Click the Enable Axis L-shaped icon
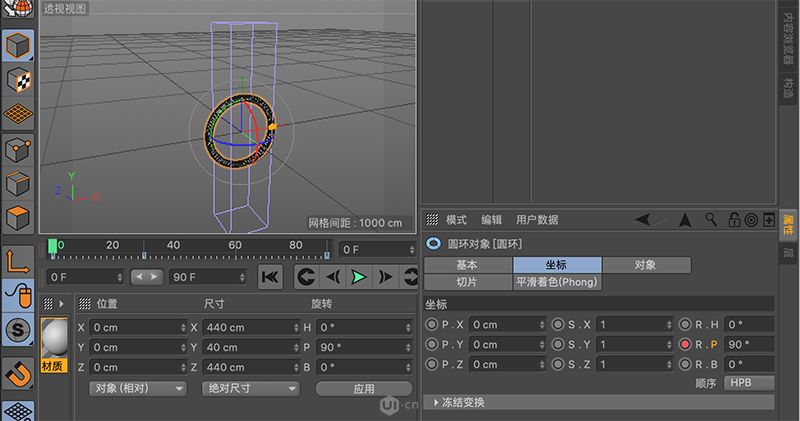This screenshot has width=800, height=421. [x=18, y=261]
